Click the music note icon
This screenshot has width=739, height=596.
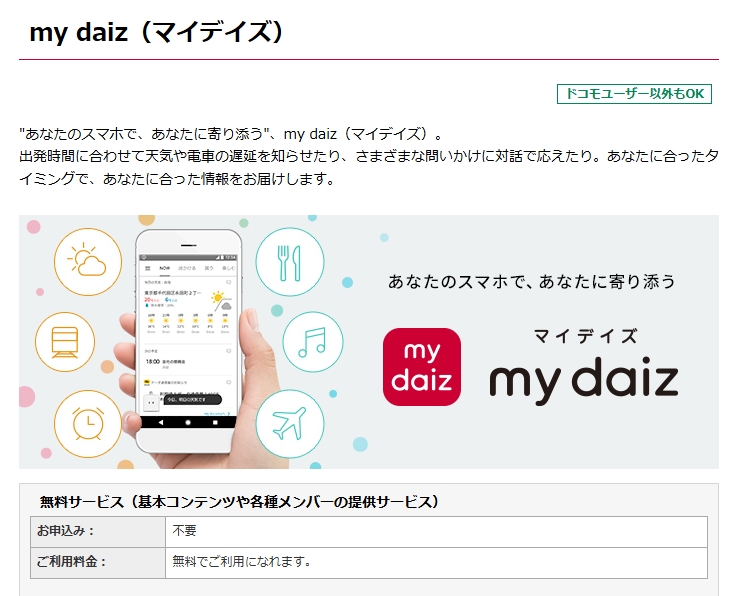tap(313, 342)
